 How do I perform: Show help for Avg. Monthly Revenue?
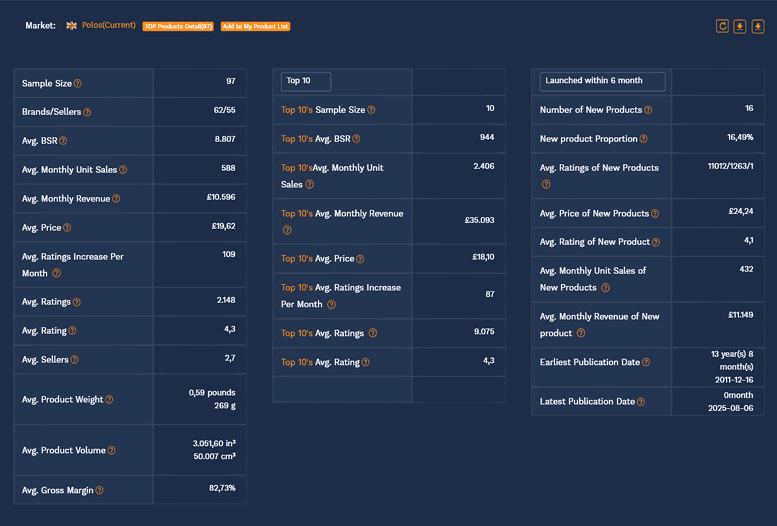click(116, 198)
